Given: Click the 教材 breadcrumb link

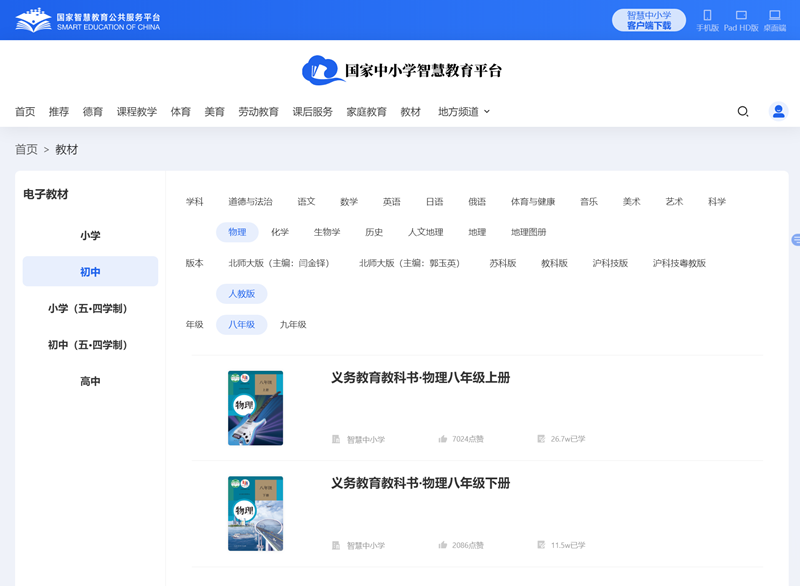Looking at the screenshot, I should click(66, 149).
